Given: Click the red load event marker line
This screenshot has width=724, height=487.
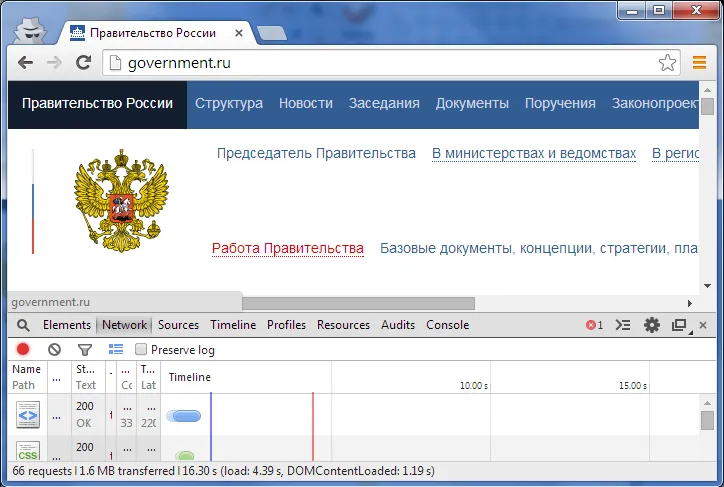Looking at the screenshot, I should (313, 426).
